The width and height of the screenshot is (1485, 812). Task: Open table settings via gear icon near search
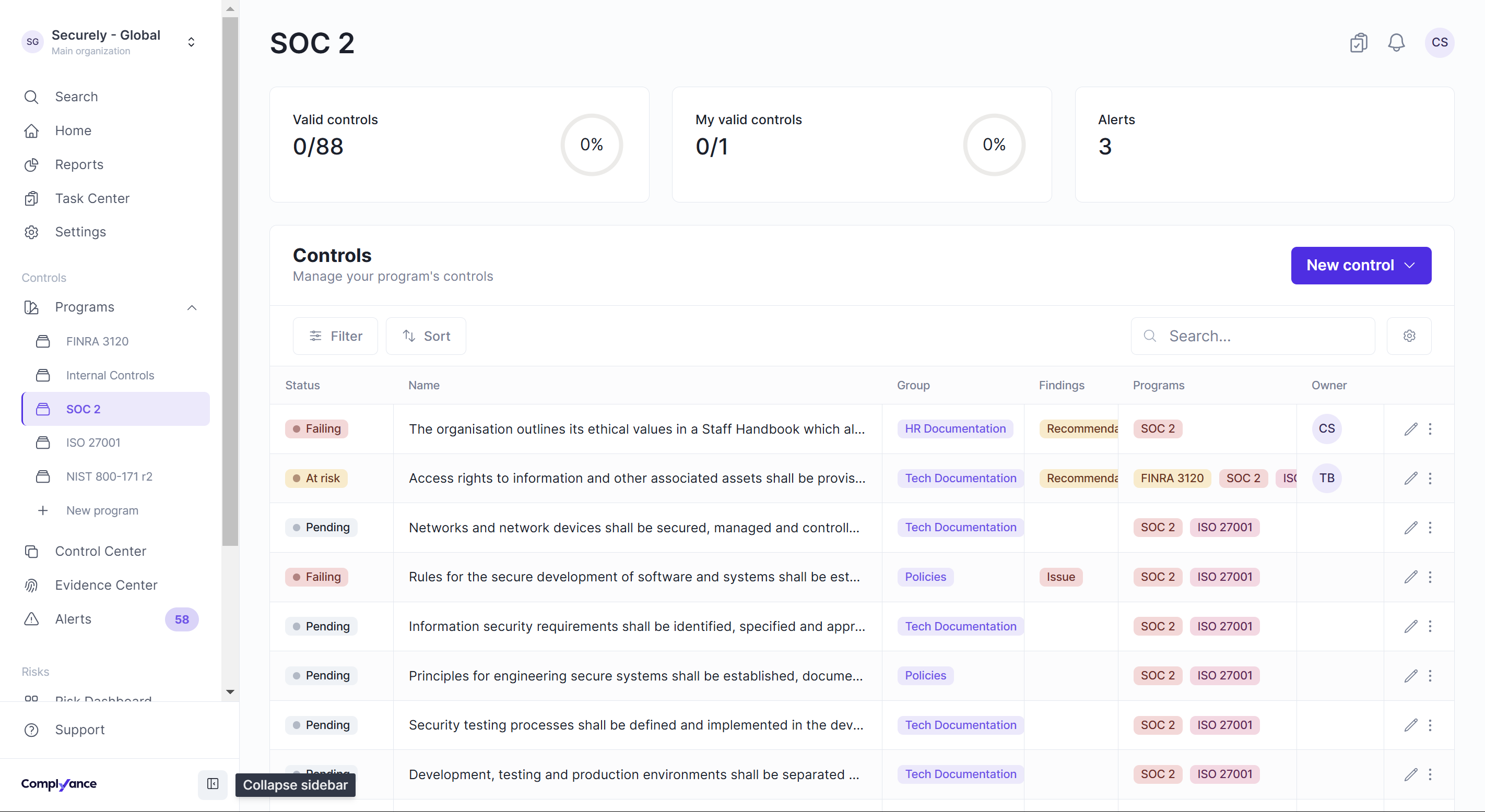point(1409,336)
